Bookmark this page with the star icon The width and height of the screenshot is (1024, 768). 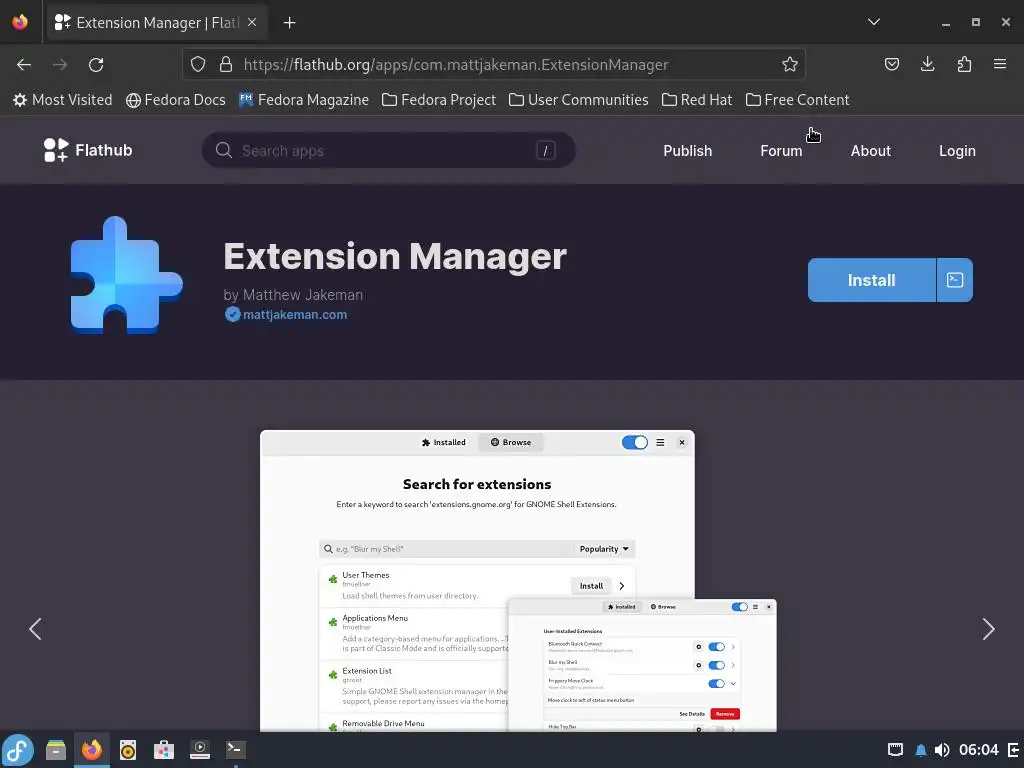pos(790,64)
